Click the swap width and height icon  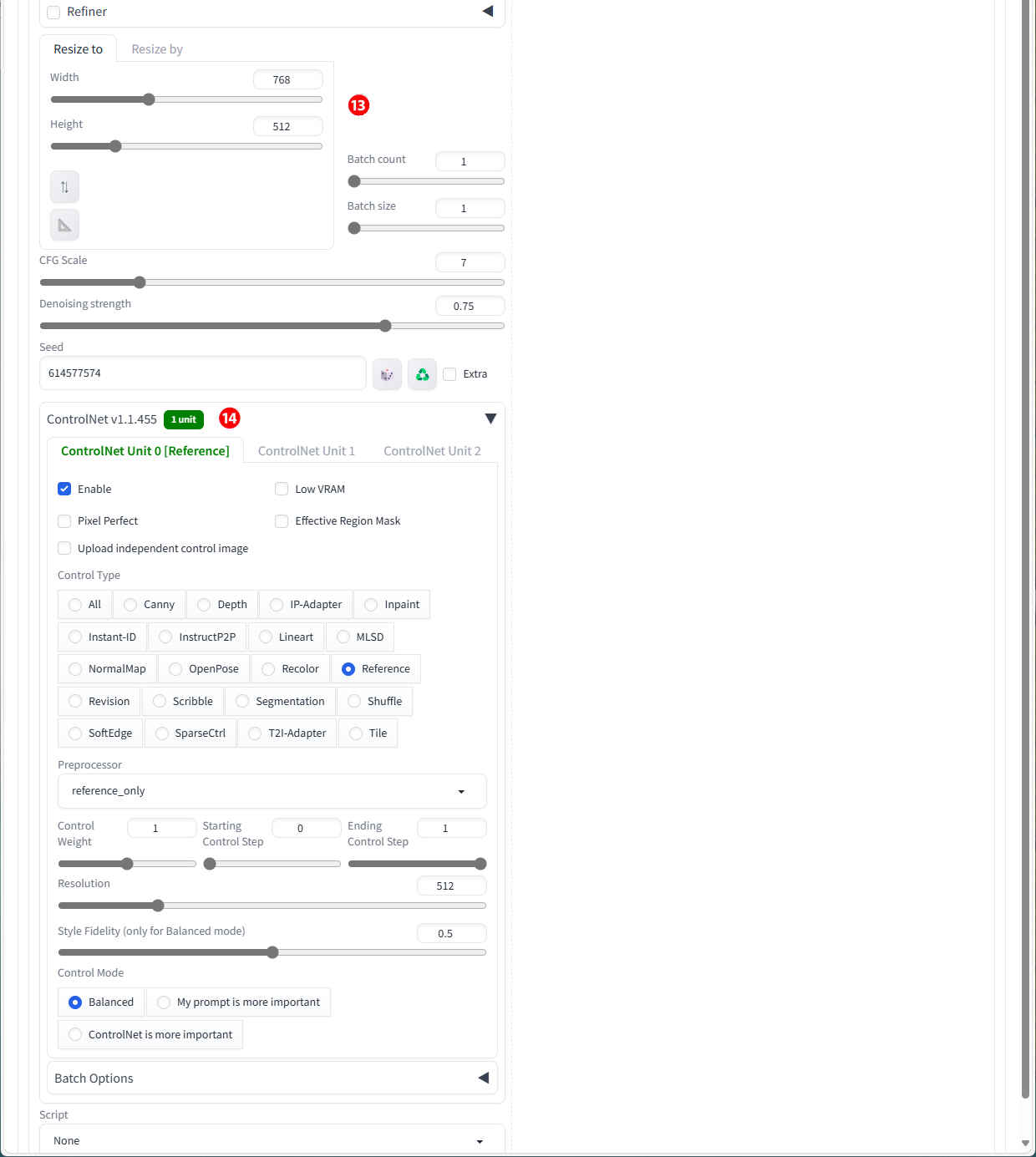coord(64,187)
